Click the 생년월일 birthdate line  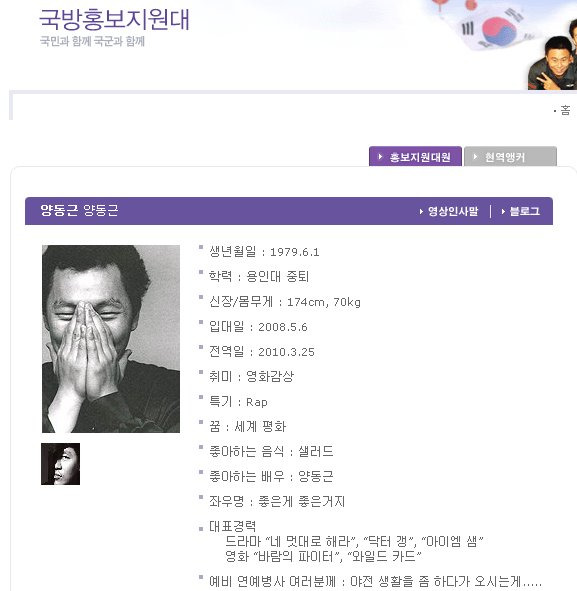(x=264, y=251)
